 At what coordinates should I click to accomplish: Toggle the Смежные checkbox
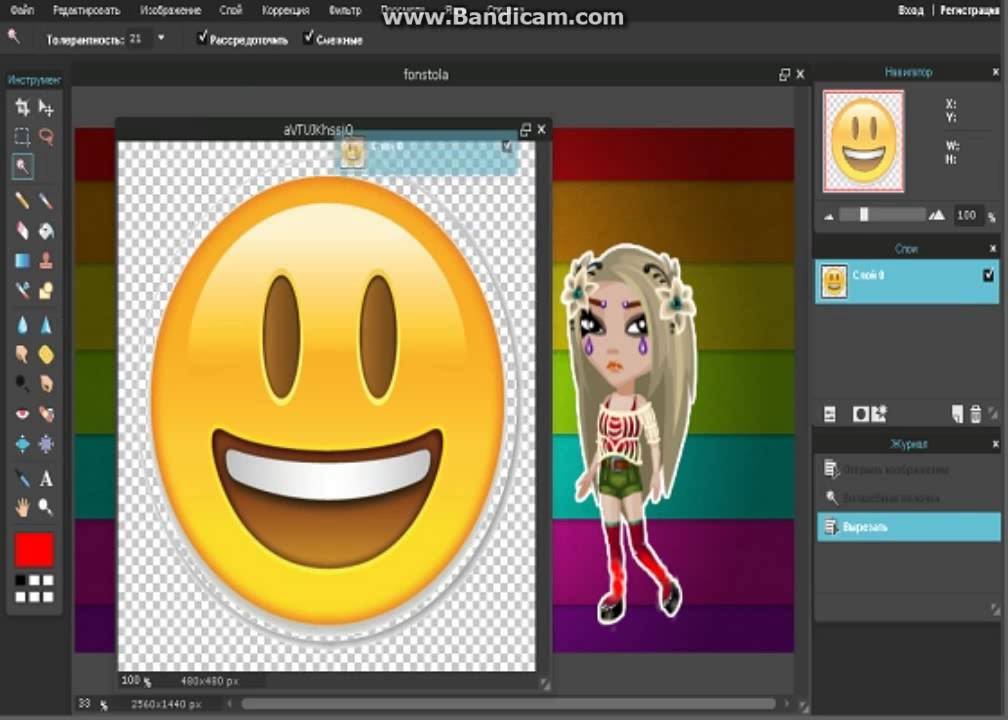tap(309, 38)
